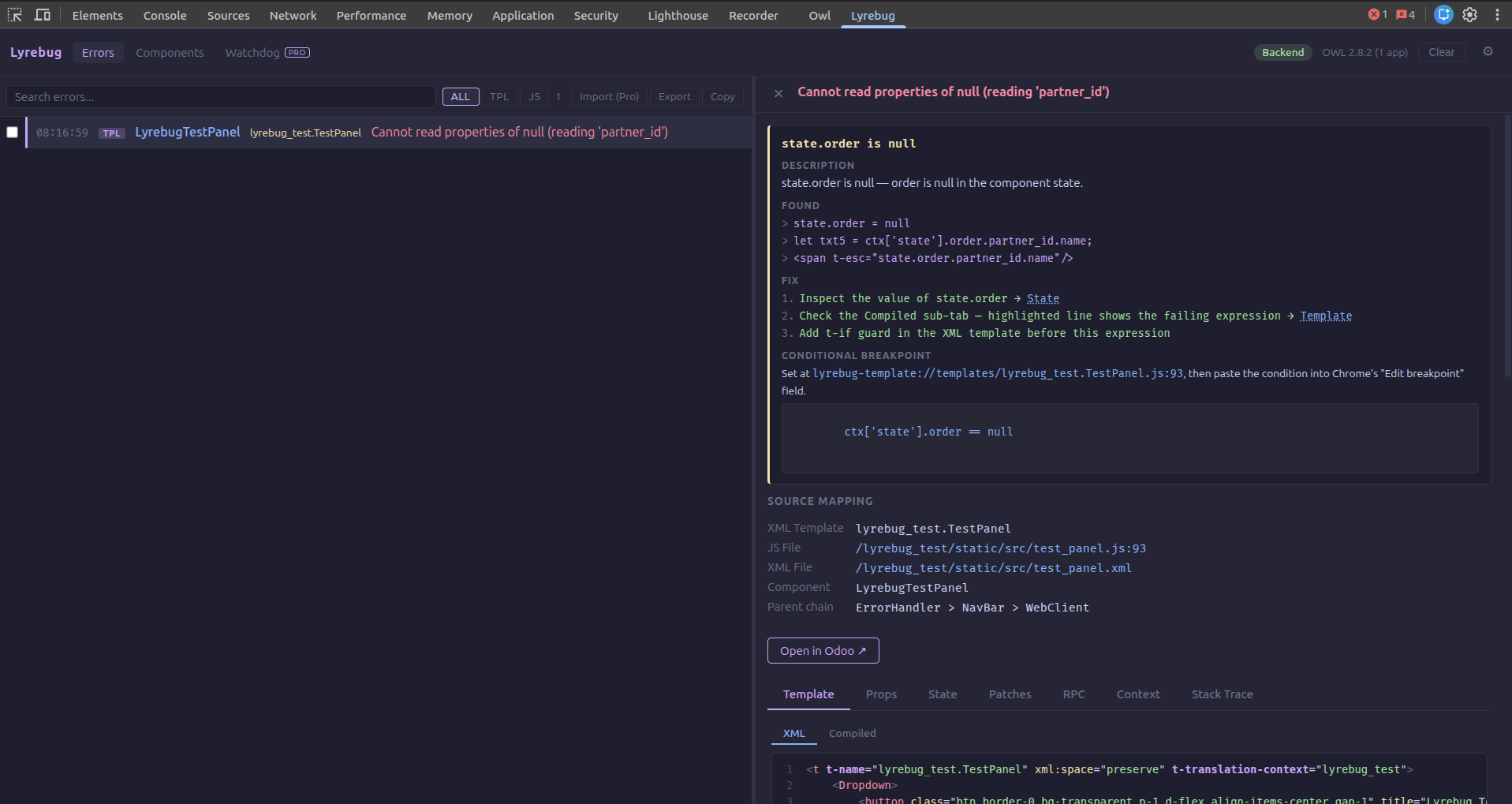Toggle the device toolbar icon
The width and height of the screenshot is (1512, 804).
click(43, 15)
